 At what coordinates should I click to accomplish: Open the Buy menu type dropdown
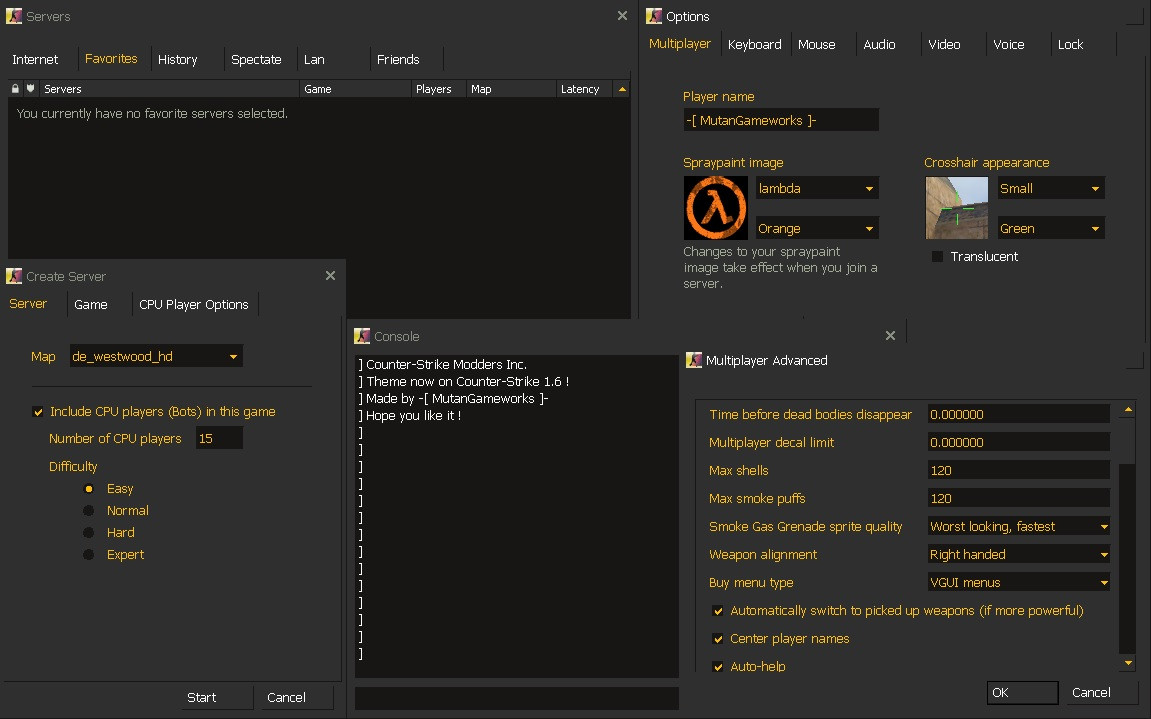[x=1103, y=582]
